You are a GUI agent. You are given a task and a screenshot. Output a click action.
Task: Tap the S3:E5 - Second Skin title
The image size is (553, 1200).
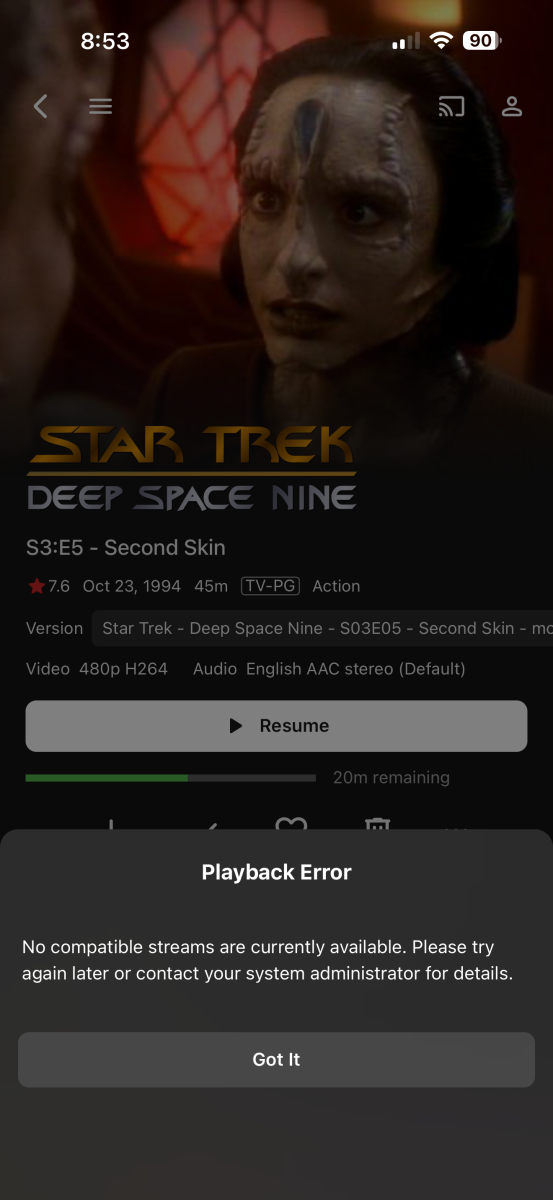click(126, 547)
